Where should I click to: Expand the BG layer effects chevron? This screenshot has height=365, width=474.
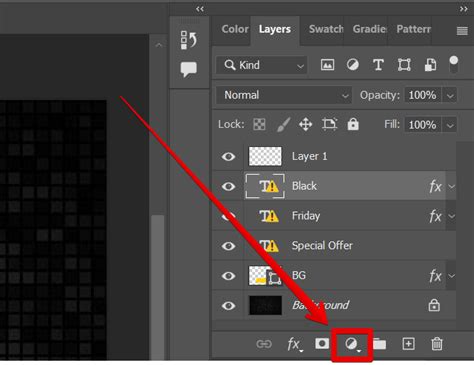coord(451,276)
